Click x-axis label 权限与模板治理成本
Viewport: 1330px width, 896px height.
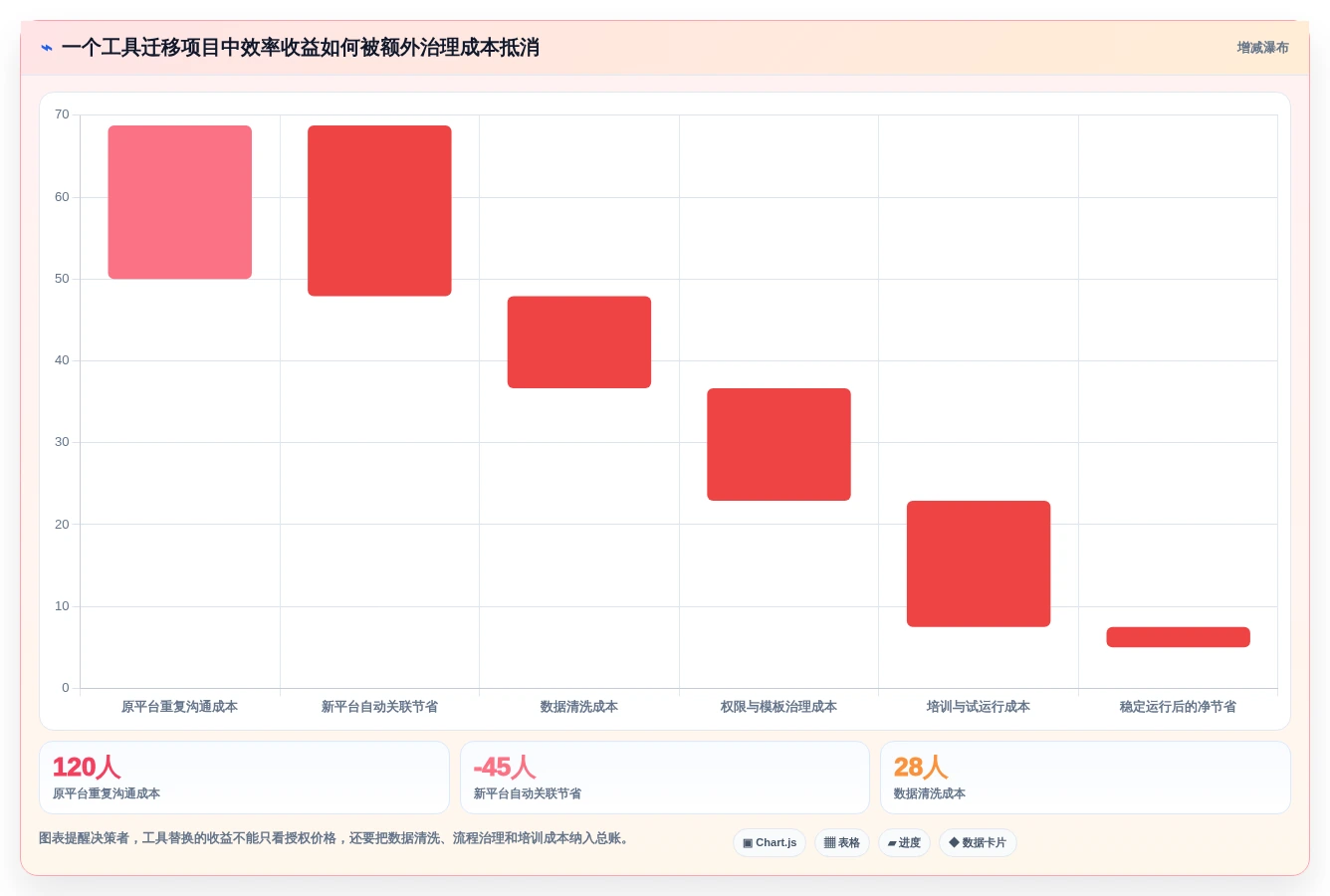click(778, 707)
